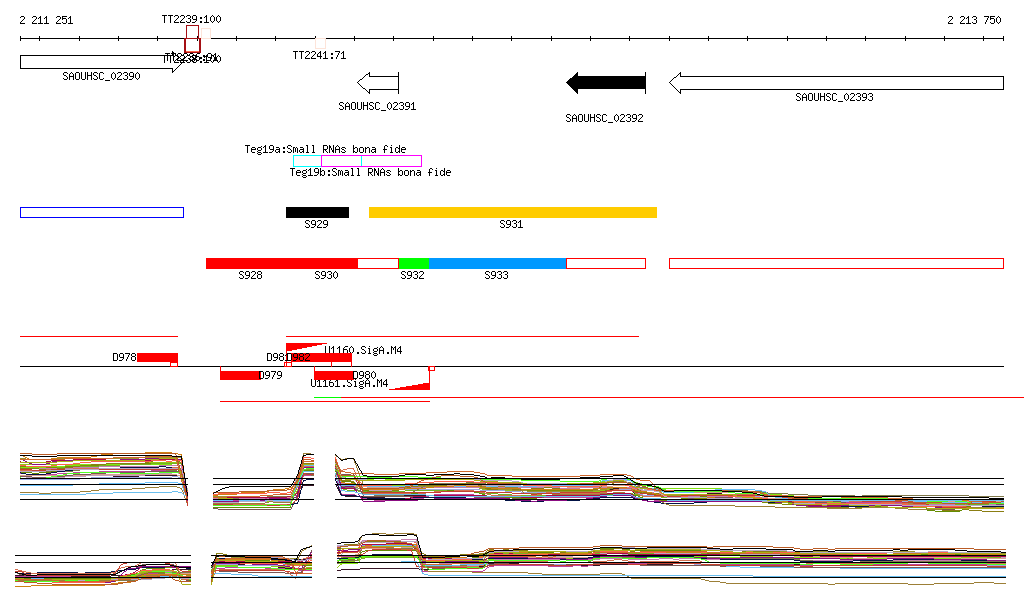Click the SAOUHSC_02393 gene label
The height and width of the screenshot is (611, 1024).
[x=834, y=97]
